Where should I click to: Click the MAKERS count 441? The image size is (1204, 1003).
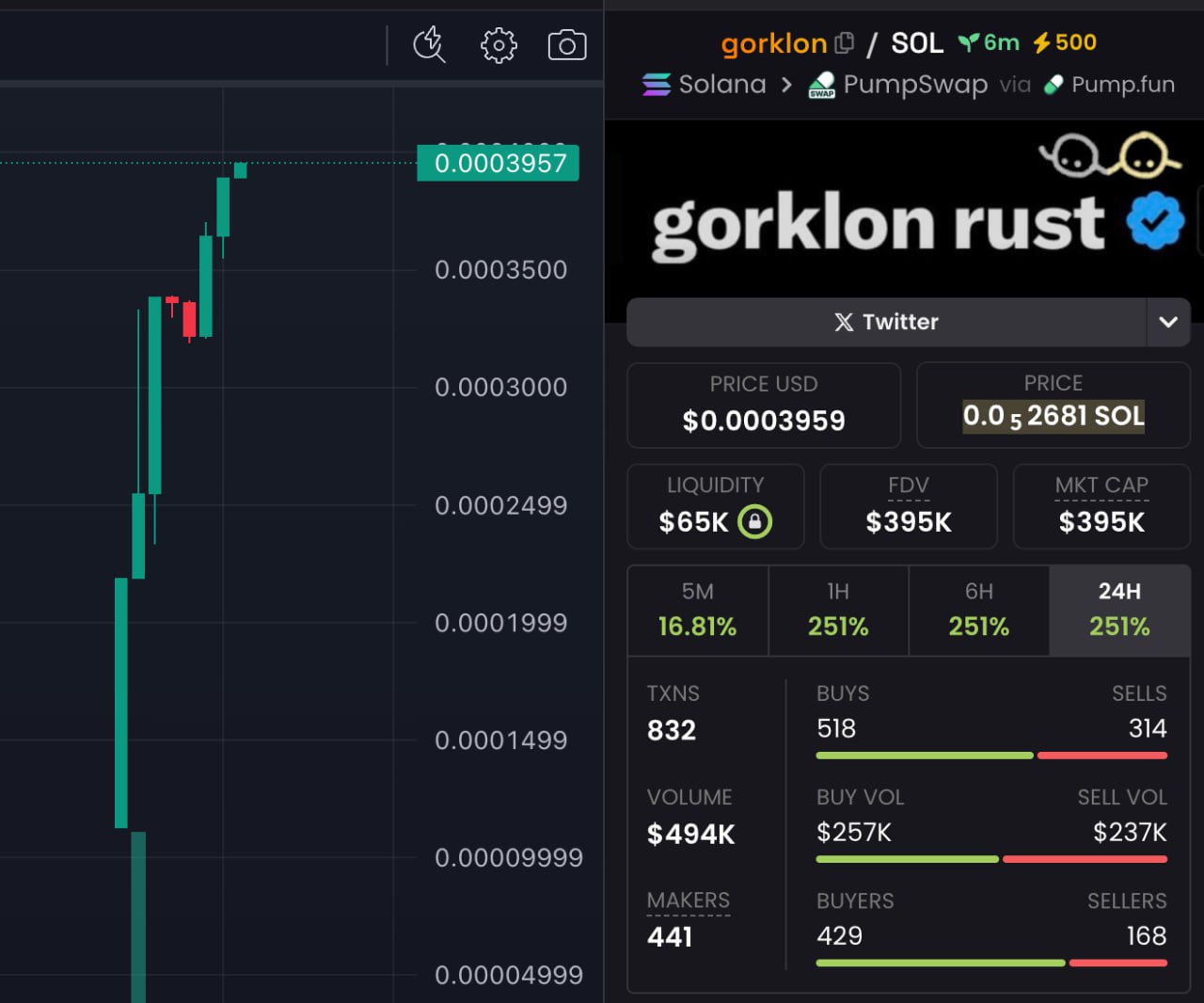pyautogui.click(x=670, y=937)
